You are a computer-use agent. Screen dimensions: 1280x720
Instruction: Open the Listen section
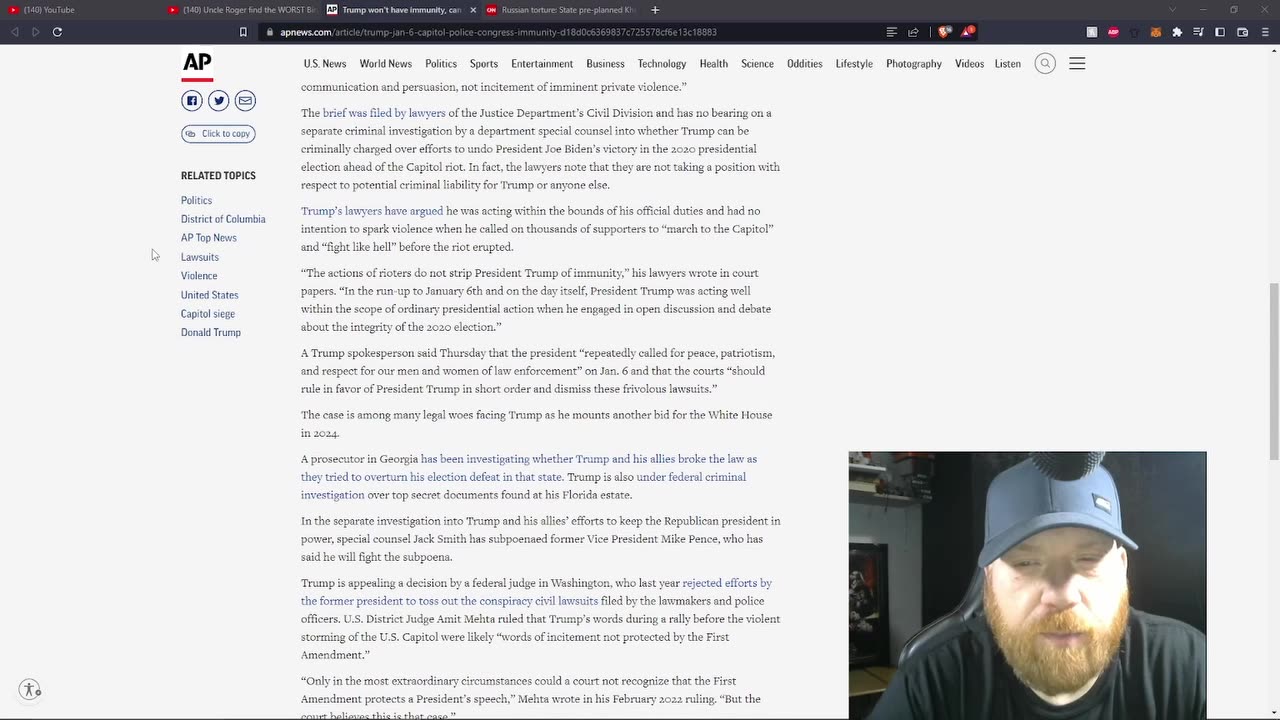pos(1008,64)
